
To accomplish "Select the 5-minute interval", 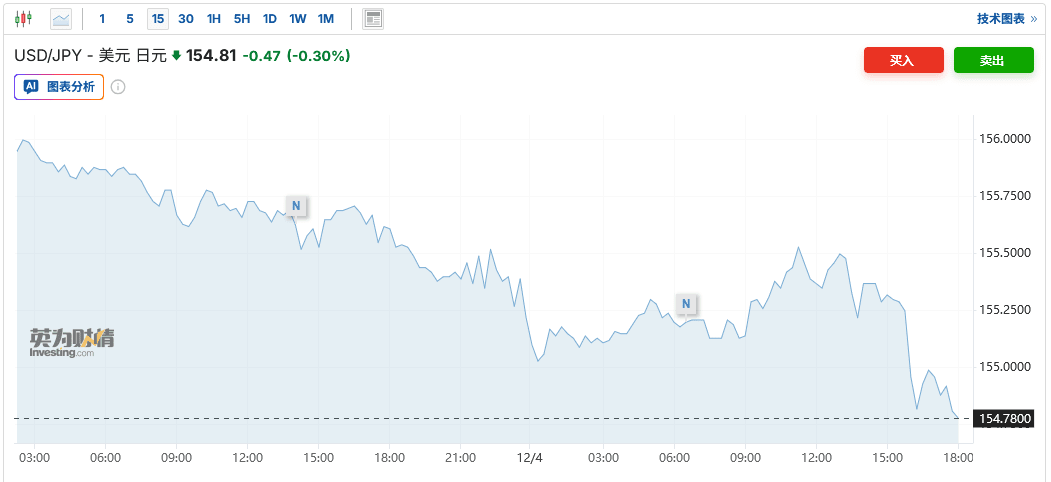I will 130,18.
